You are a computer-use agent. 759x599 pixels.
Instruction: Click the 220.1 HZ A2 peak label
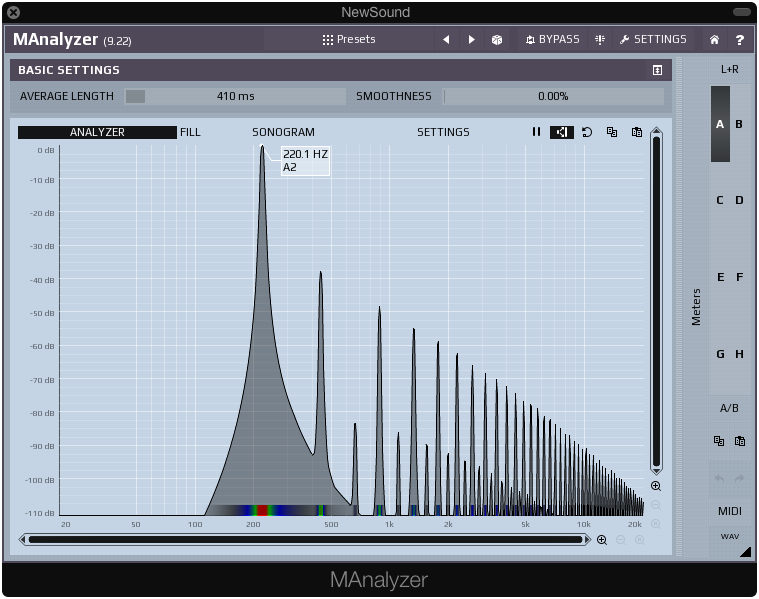(x=305, y=161)
